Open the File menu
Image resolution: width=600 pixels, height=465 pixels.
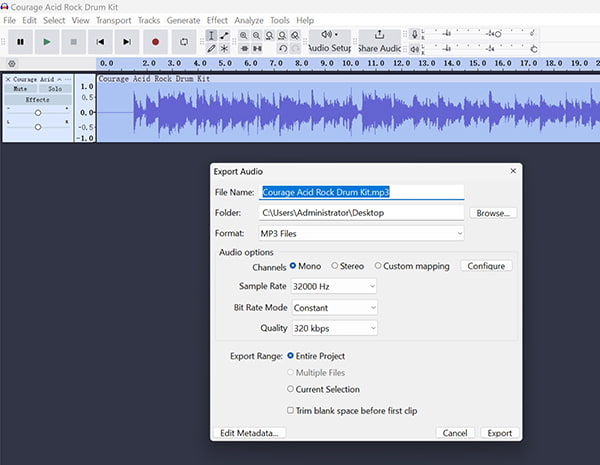point(10,20)
